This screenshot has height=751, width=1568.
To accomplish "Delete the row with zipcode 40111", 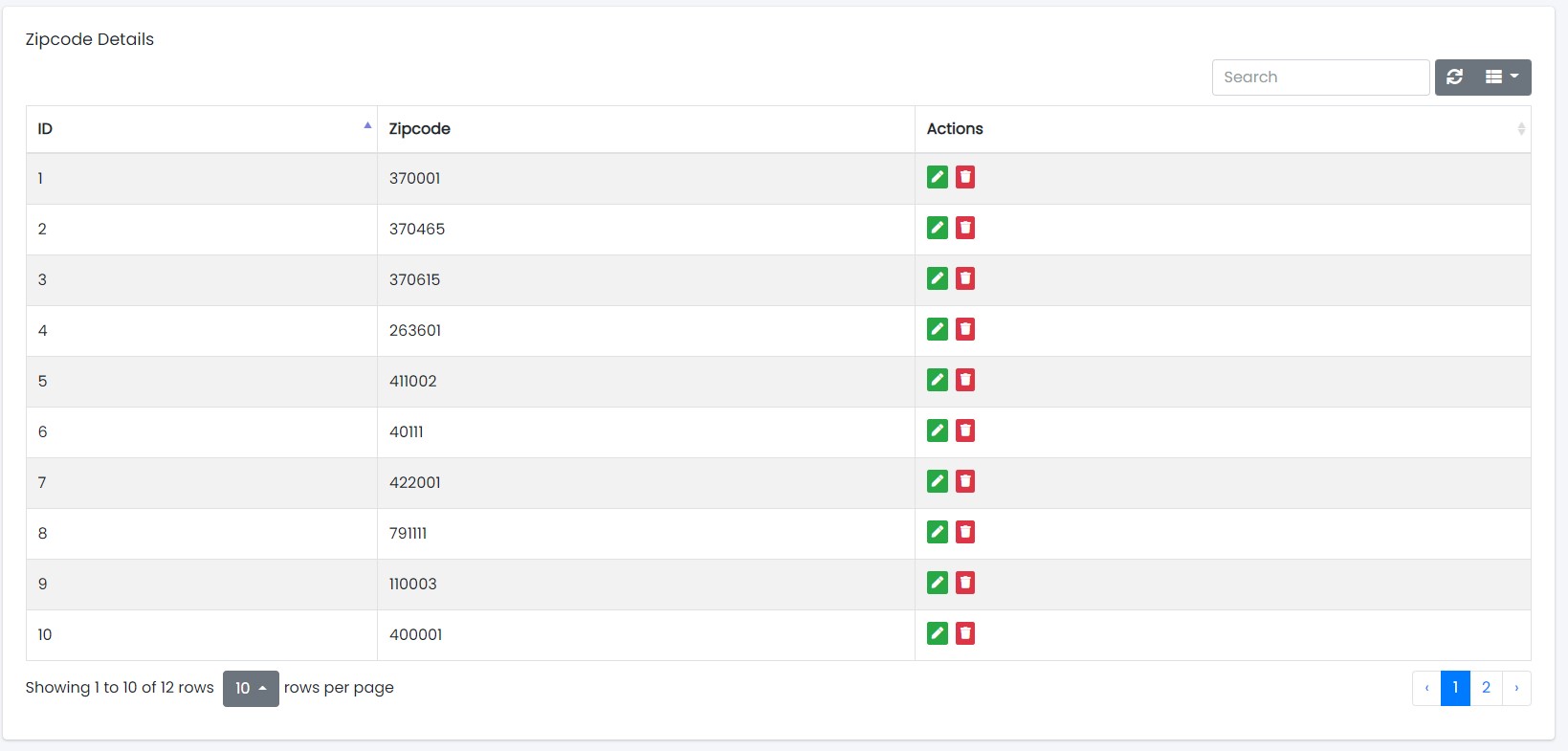I will [x=965, y=431].
